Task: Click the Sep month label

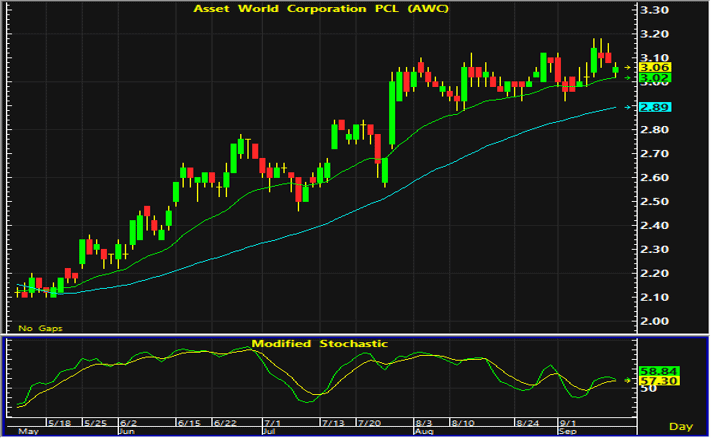Action: pyautogui.click(x=567, y=431)
